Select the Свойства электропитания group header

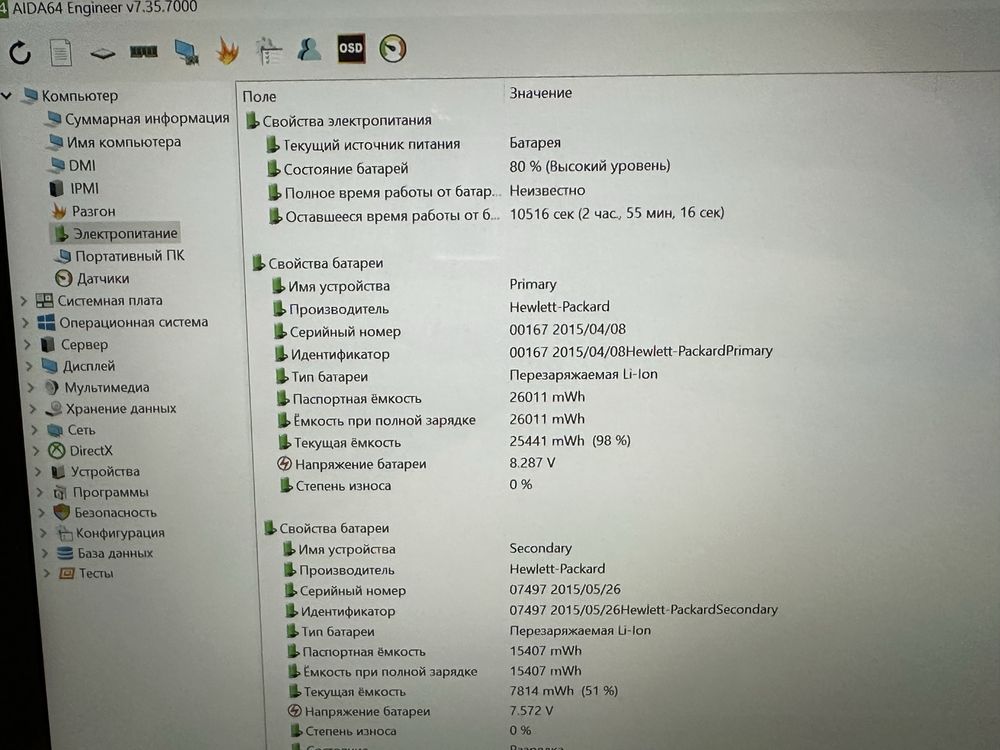tap(347, 121)
